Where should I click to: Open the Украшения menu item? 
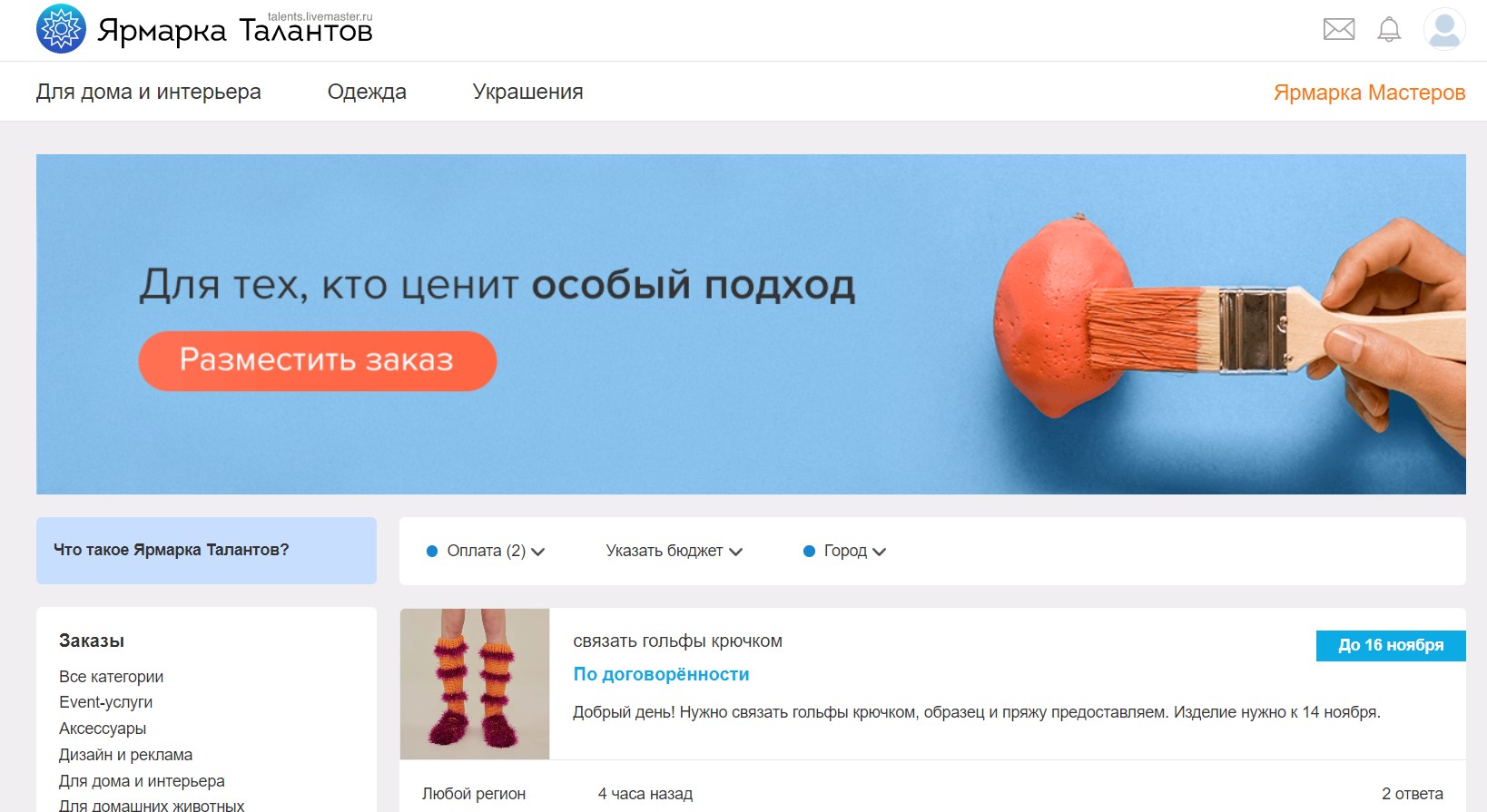[x=527, y=92]
